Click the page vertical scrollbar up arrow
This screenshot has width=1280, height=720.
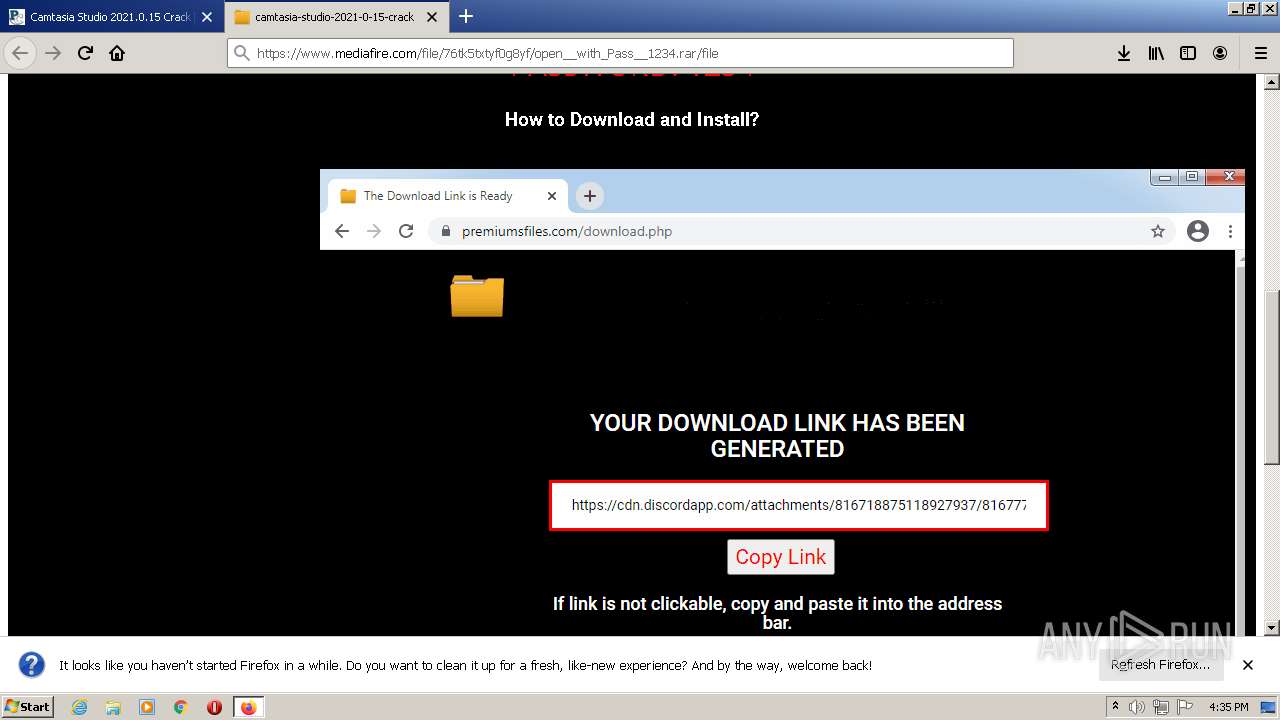point(1272,83)
